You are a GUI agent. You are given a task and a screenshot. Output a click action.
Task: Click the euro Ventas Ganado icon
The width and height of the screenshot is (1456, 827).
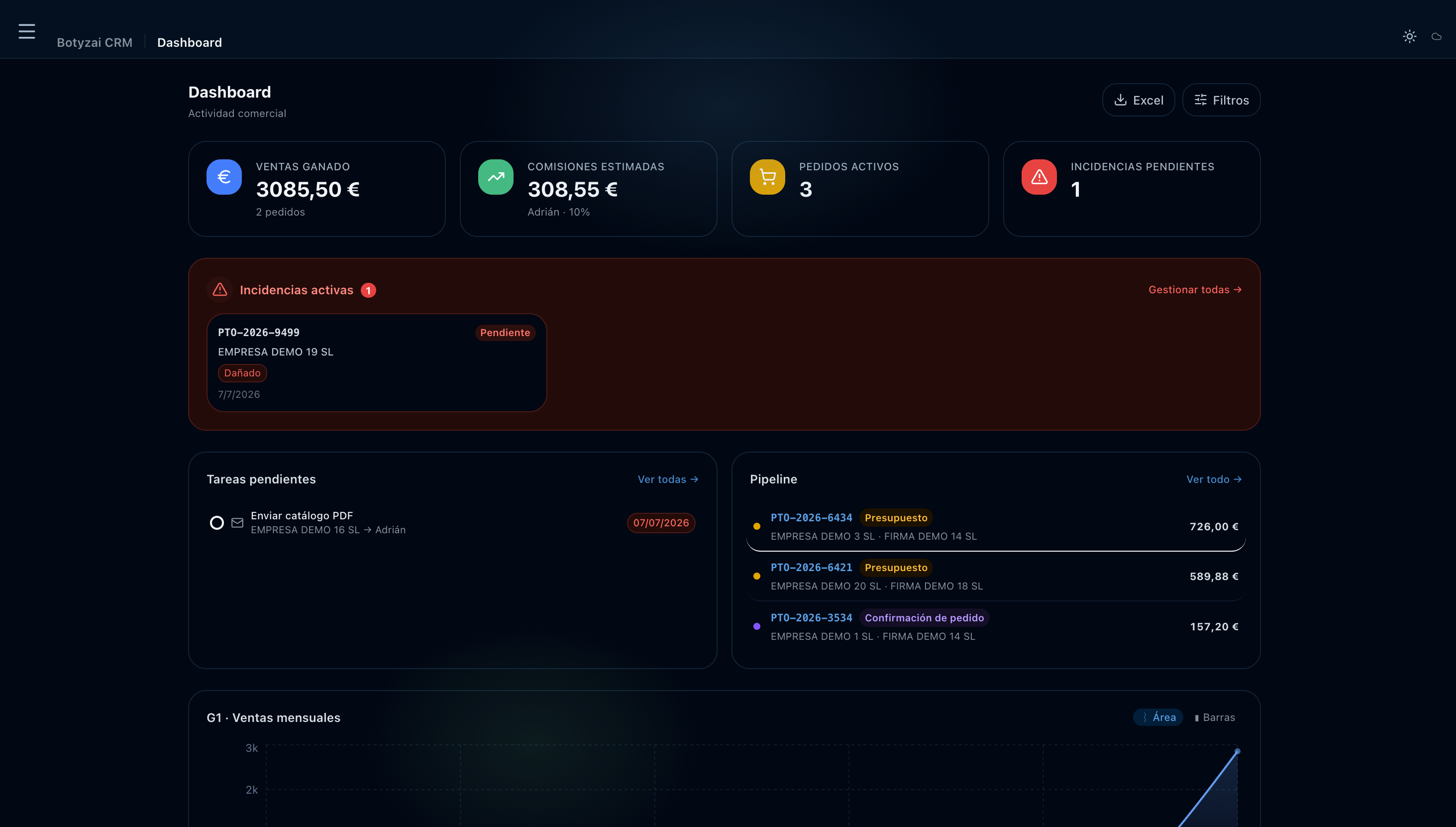tap(224, 177)
